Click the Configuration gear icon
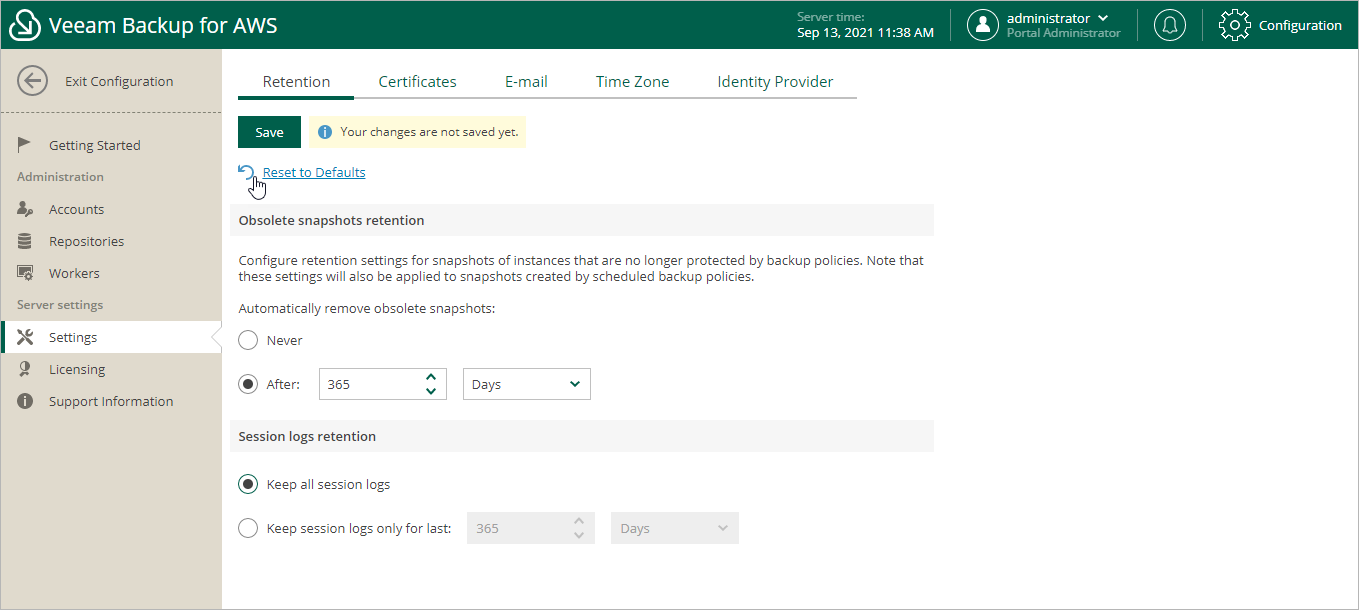The height and width of the screenshot is (610, 1359). [x=1235, y=25]
